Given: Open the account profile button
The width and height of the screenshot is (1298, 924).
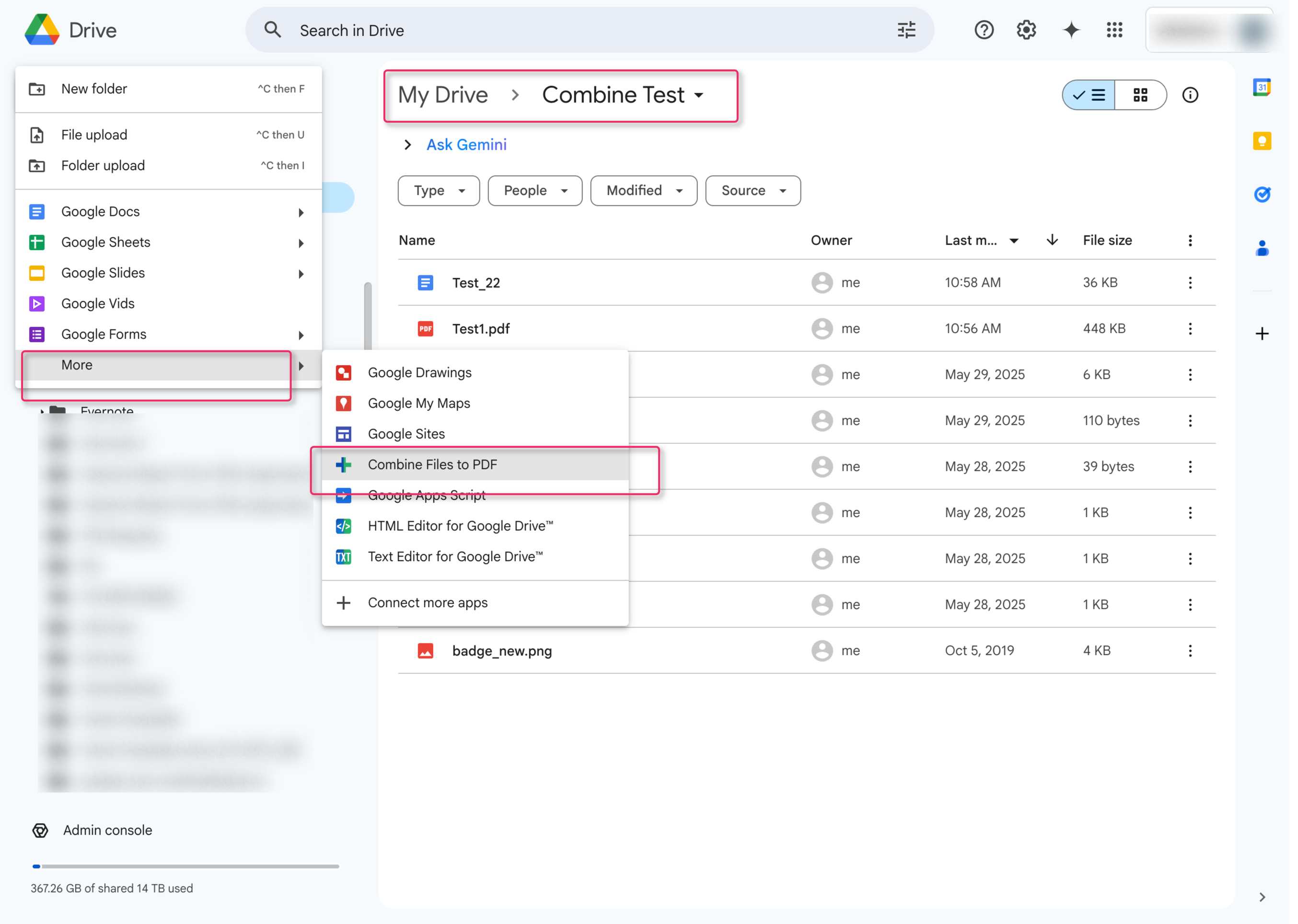Looking at the screenshot, I should (1209, 30).
